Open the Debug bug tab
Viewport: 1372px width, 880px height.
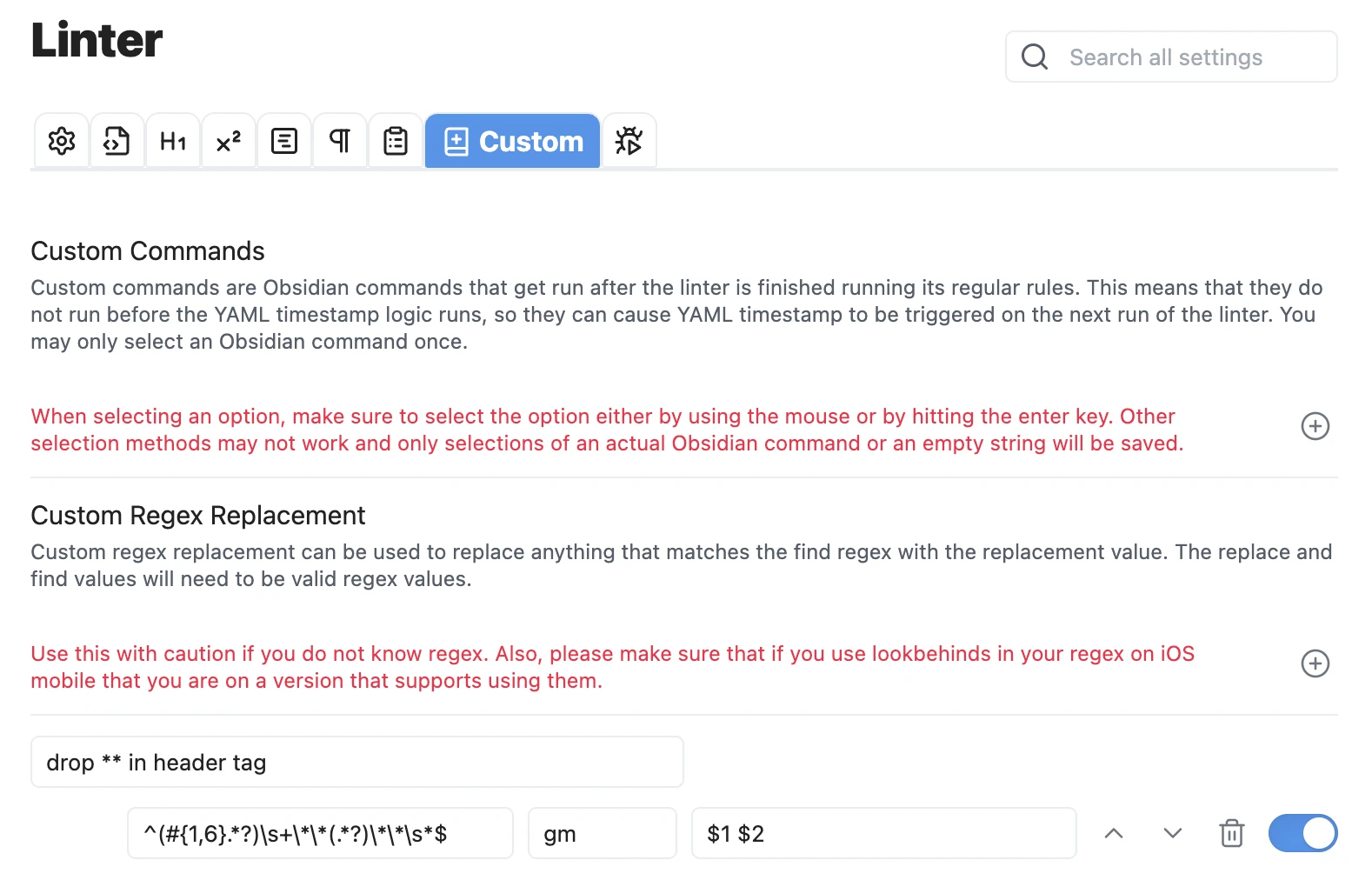pyautogui.click(x=629, y=141)
